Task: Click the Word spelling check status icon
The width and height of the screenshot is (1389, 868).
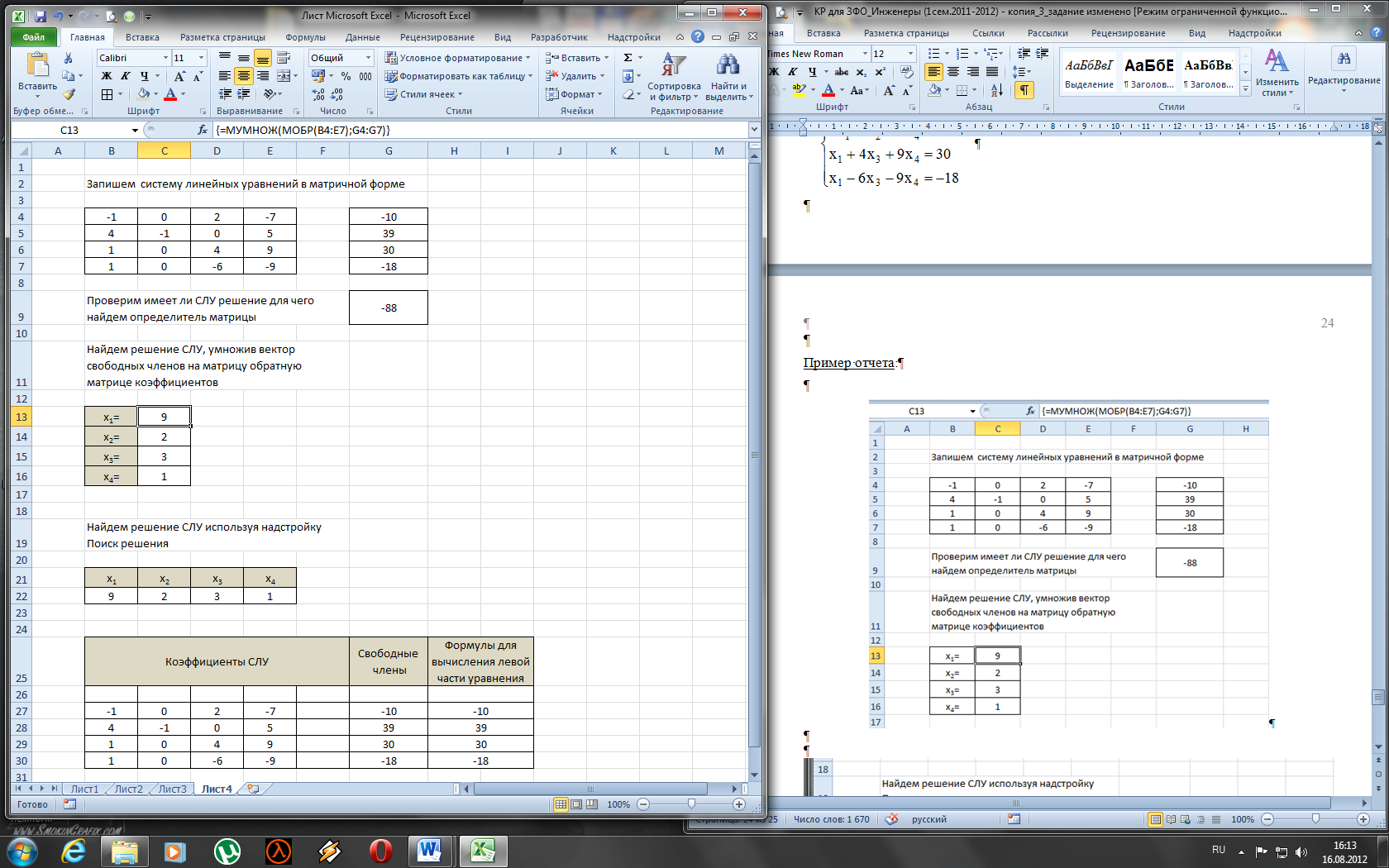Action: point(891,819)
